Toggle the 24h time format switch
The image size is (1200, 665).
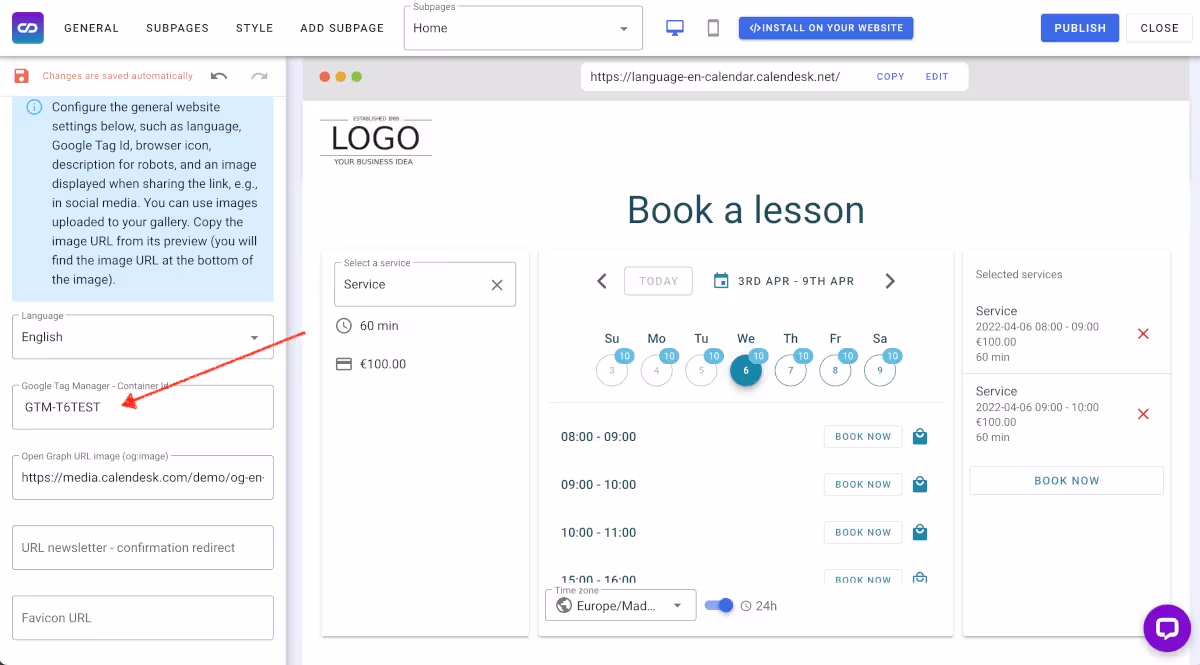tap(719, 605)
